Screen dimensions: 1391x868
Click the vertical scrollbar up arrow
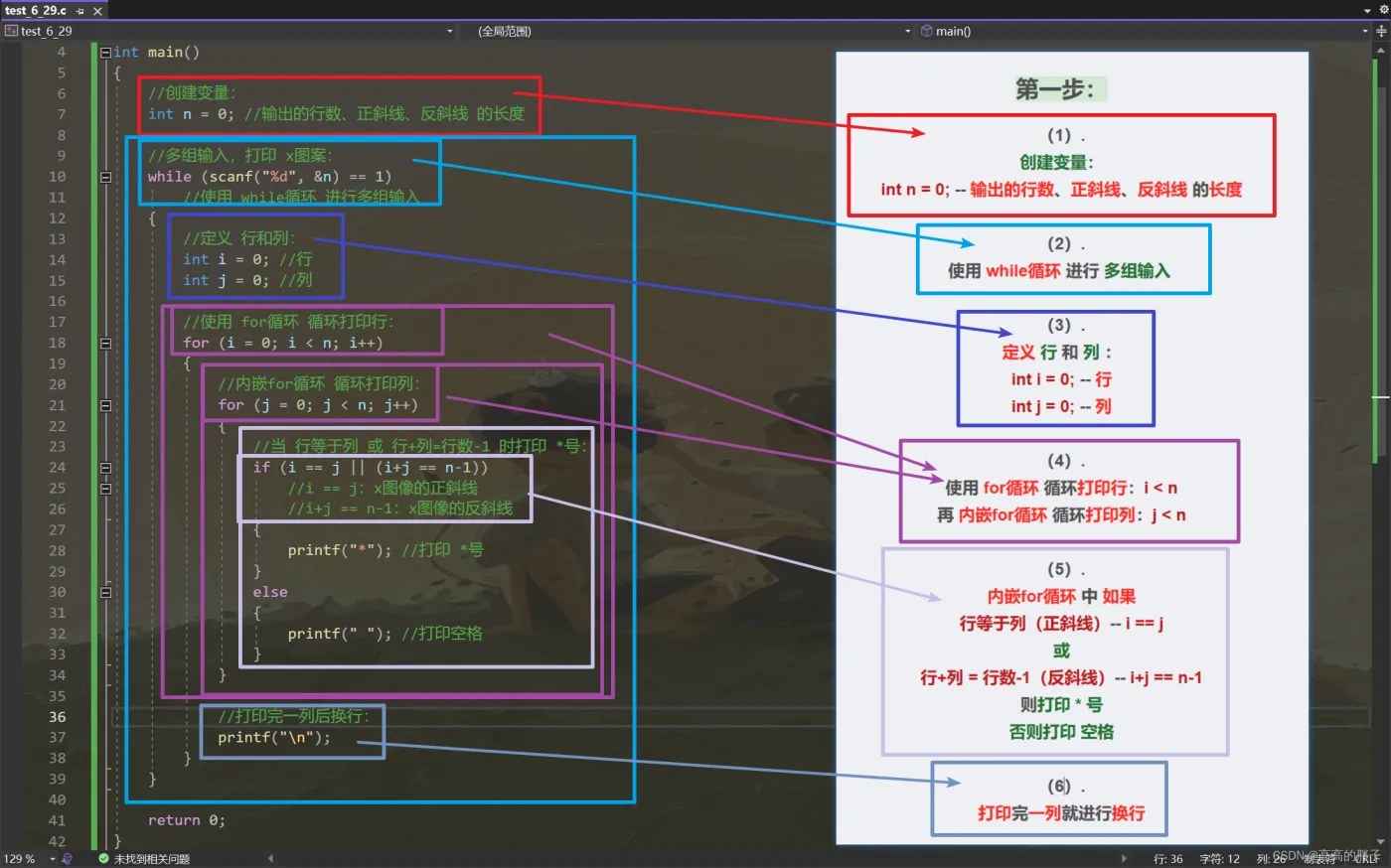1381,50
